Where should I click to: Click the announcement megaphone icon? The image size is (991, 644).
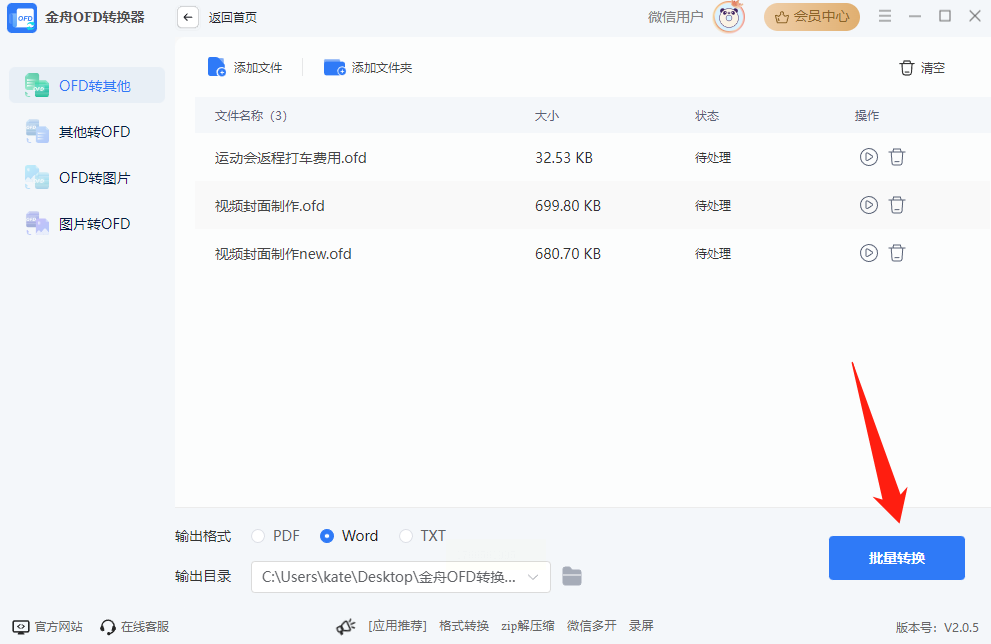point(346,626)
